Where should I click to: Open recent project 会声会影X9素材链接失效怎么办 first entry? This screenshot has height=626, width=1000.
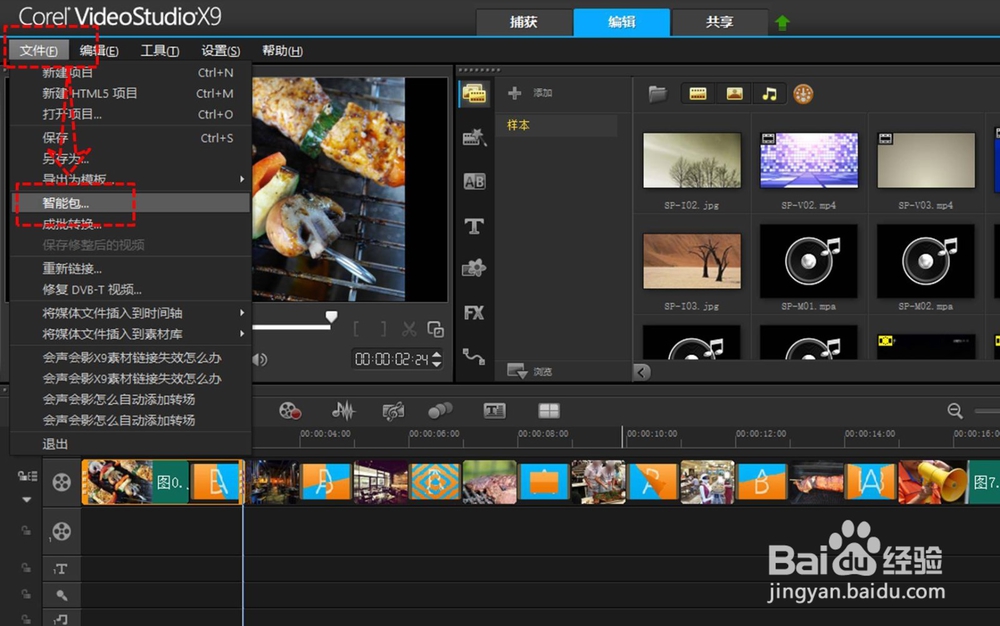pyautogui.click(x=131, y=358)
